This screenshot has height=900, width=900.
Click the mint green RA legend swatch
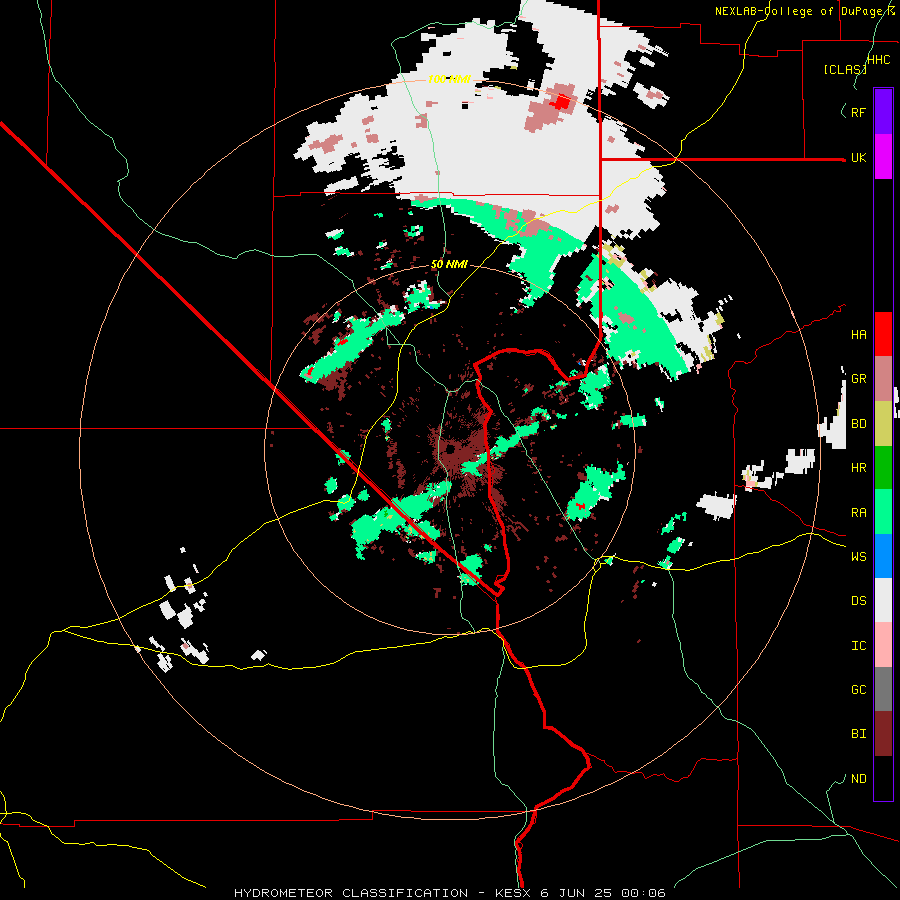pyautogui.click(x=883, y=512)
